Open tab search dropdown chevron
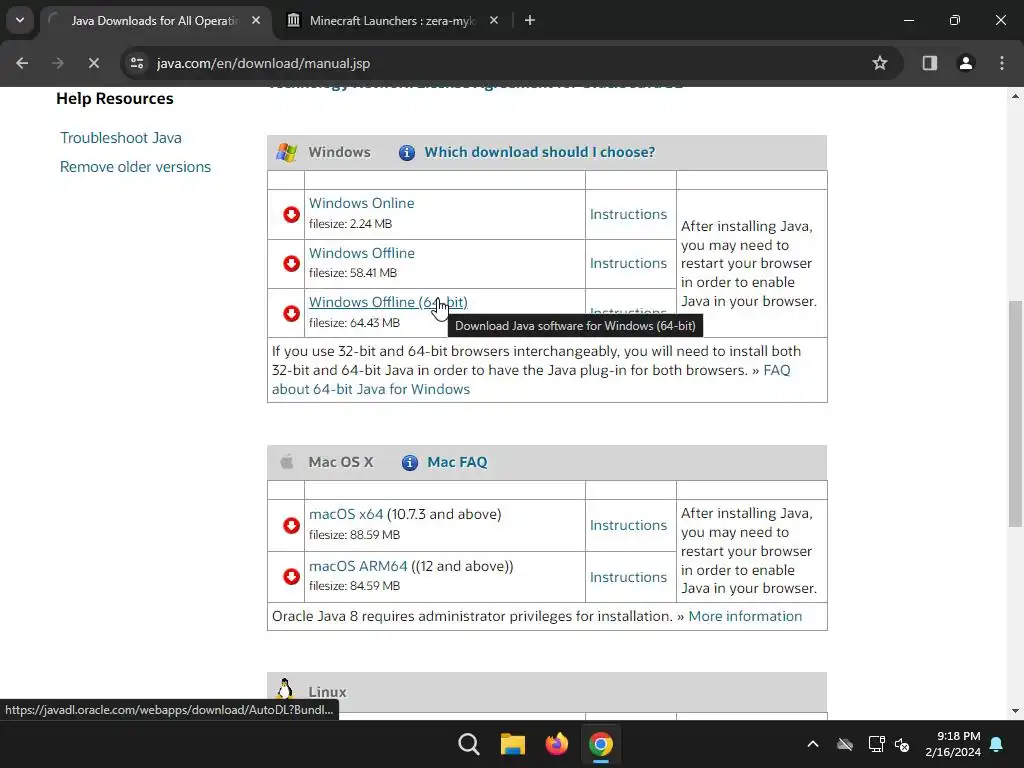Image resolution: width=1024 pixels, height=768 pixels. [x=20, y=20]
